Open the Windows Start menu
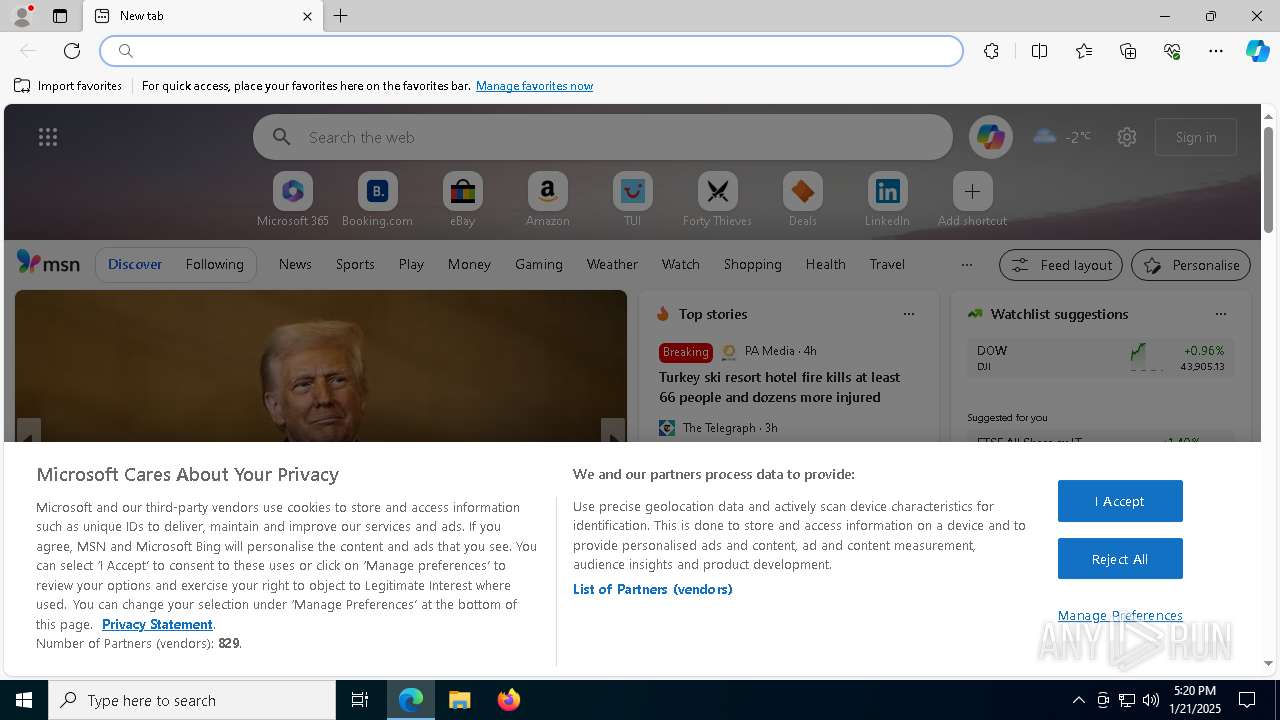This screenshot has width=1280, height=720. pos(24,700)
